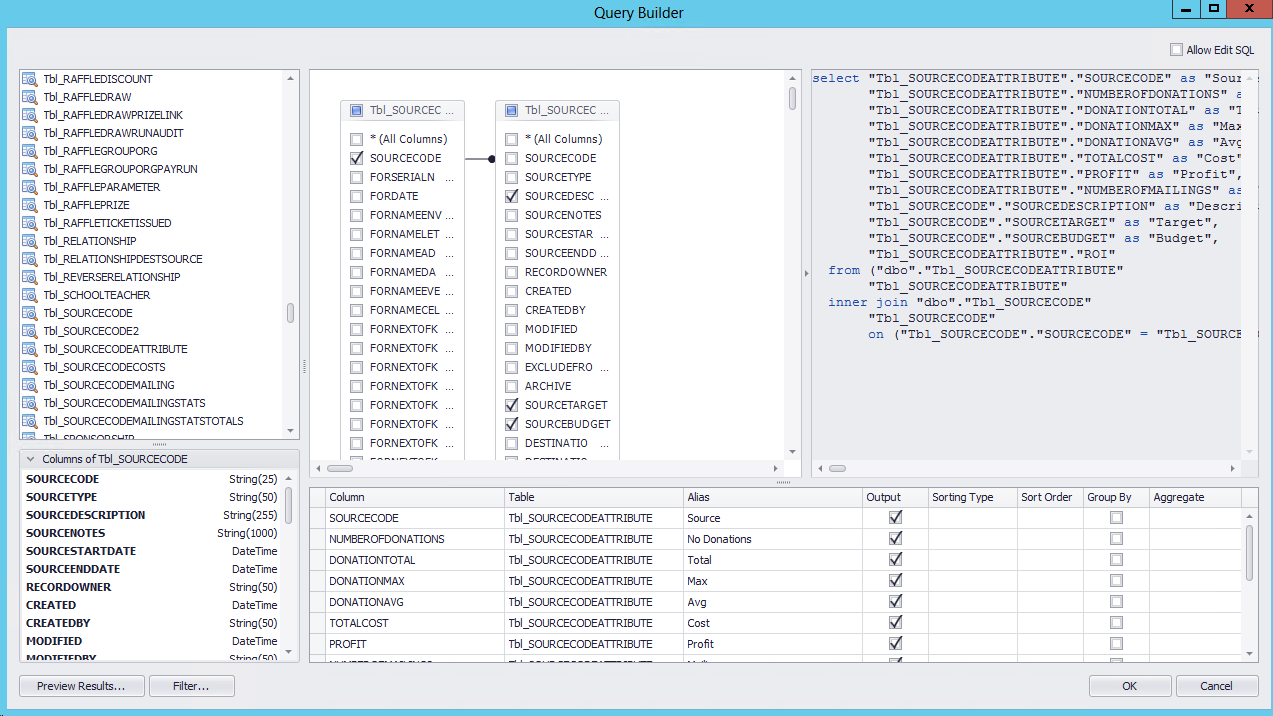Uncheck the SOURCETARGET column checkbox
This screenshot has height=716, width=1273.
(512, 405)
